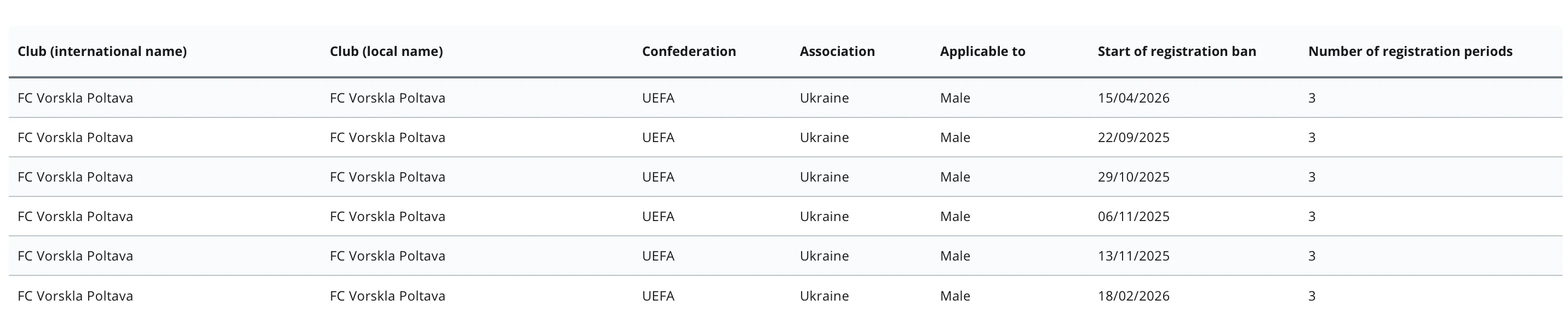This screenshot has height=328, width=1568.
Task: Click the 15/04/2026 ban start date
Action: [x=1134, y=98]
